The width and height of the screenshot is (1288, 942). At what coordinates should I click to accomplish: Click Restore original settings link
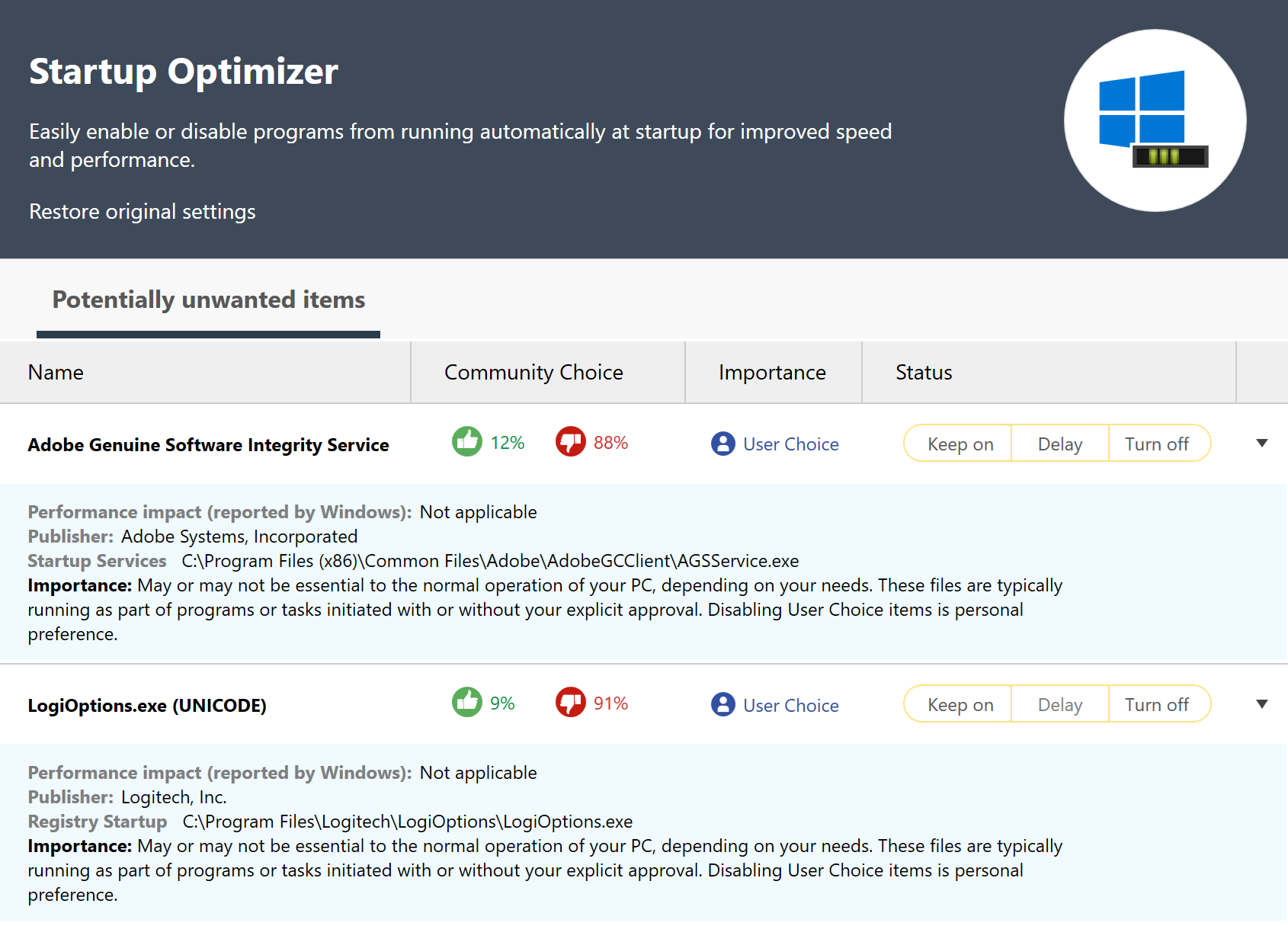pyautogui.click(x=143, y=212)
